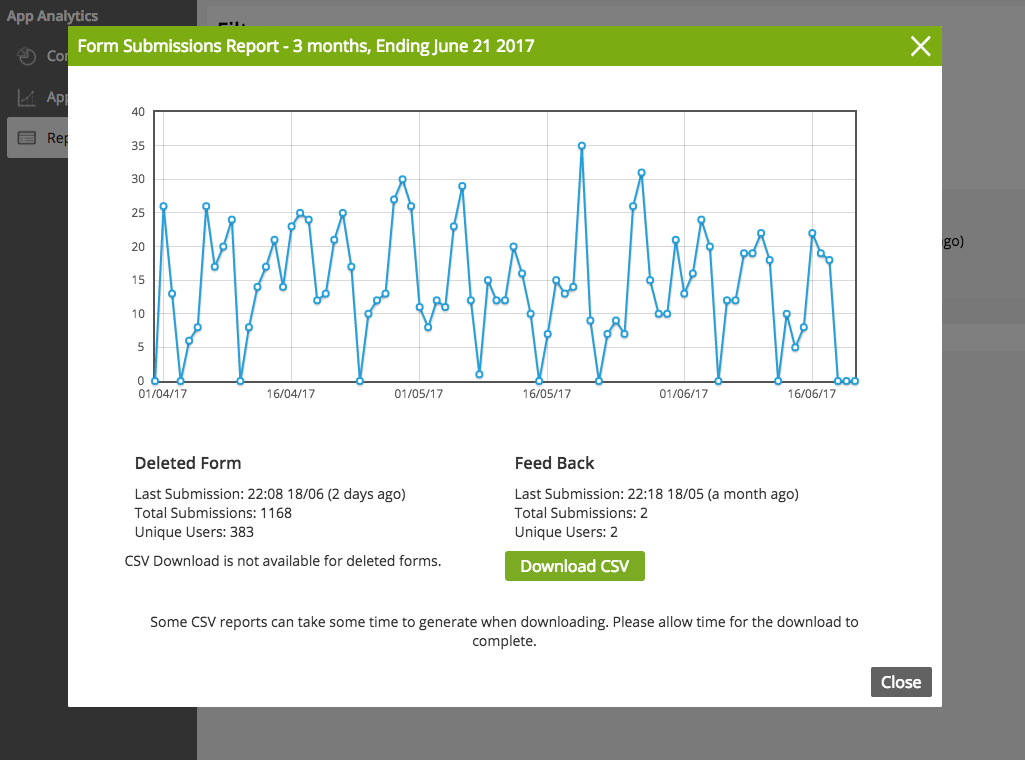Click the 16/06/17 x-axis date label
The width and height of the screenshot is (1025, 760).
[x=811, y=394]
